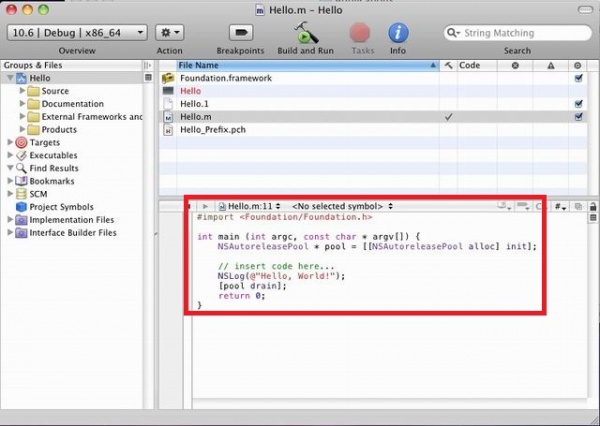Select the Hello project icon in sidebar
600x426 pixels.
point(21,78)
